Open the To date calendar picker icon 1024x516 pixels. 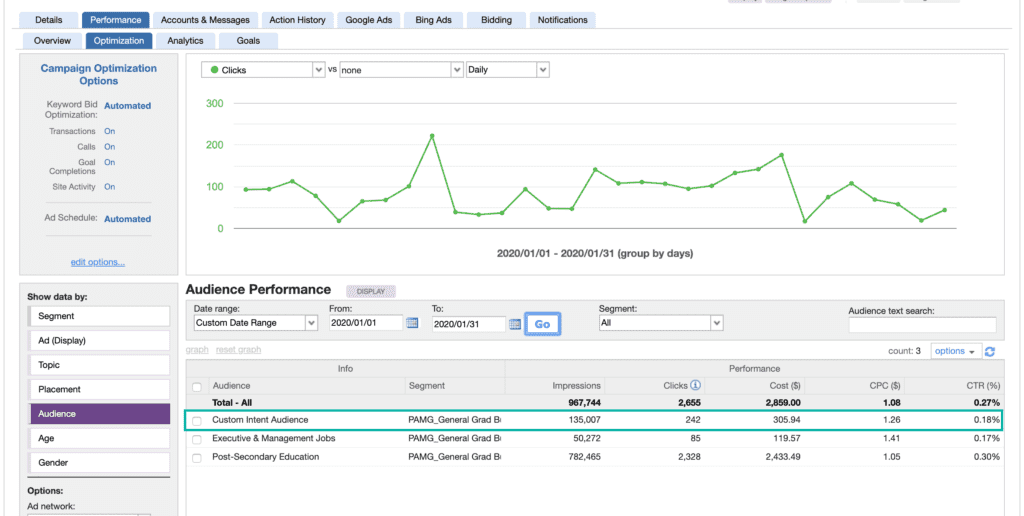[x=515, y=323]
